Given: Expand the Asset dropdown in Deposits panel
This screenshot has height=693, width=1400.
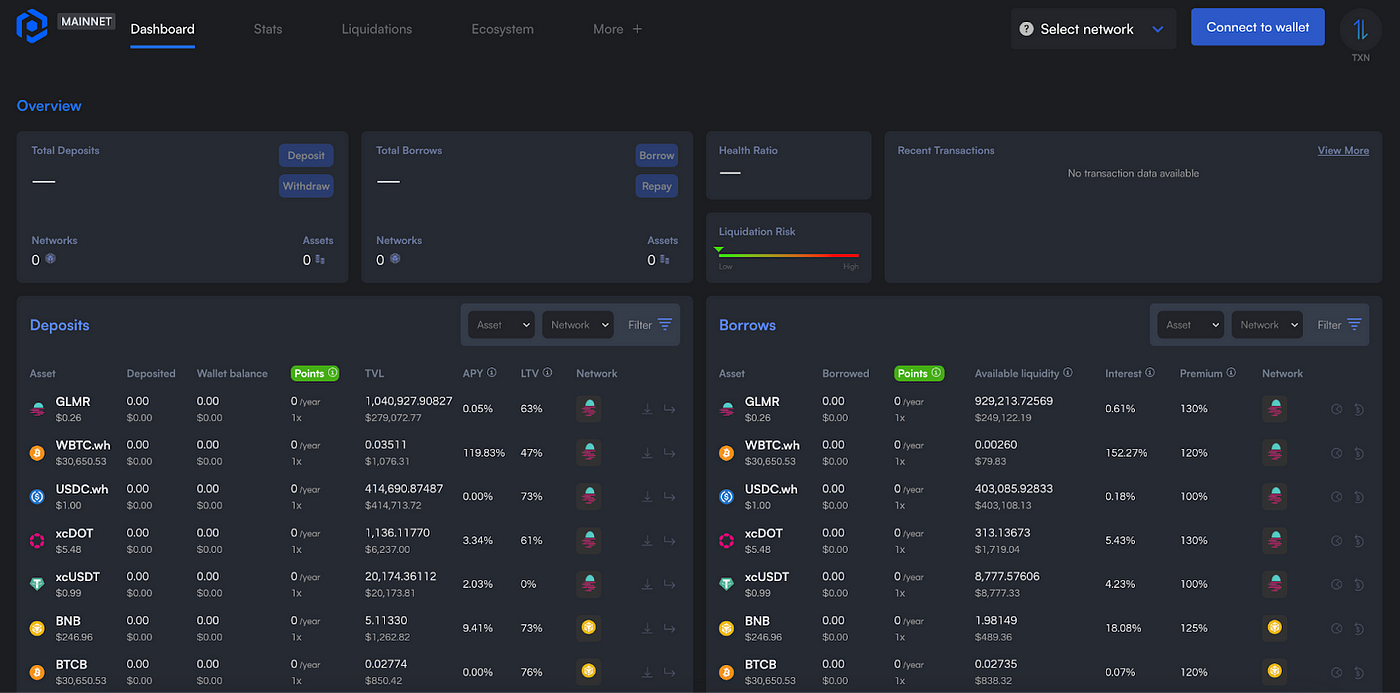Looking at the screenshot, I should (x=502, y=325).
